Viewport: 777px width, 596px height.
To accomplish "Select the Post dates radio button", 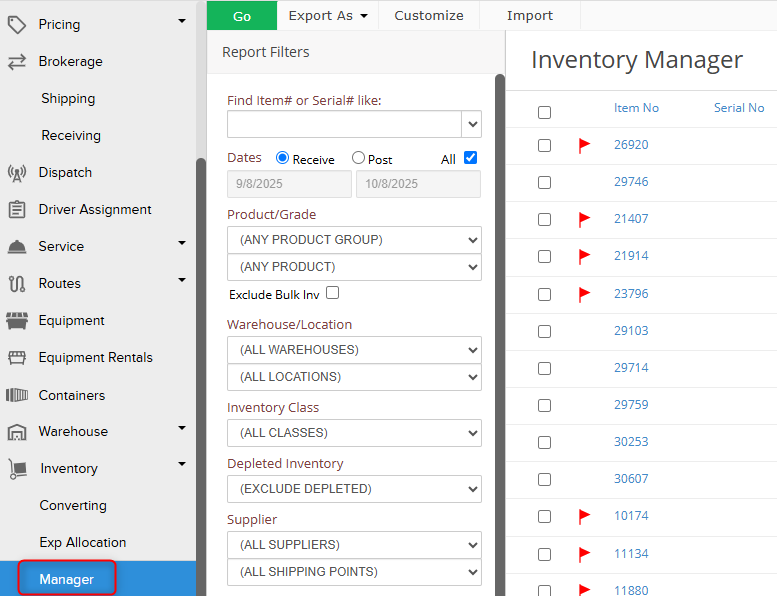I will click(358, 159).
